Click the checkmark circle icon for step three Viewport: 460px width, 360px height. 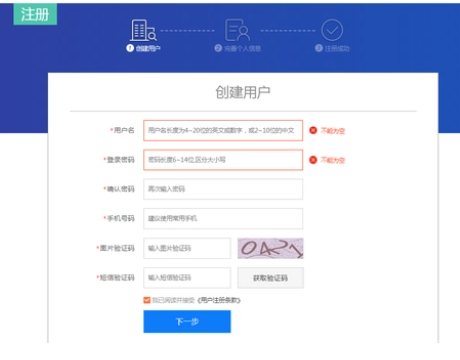coord(332,30)
